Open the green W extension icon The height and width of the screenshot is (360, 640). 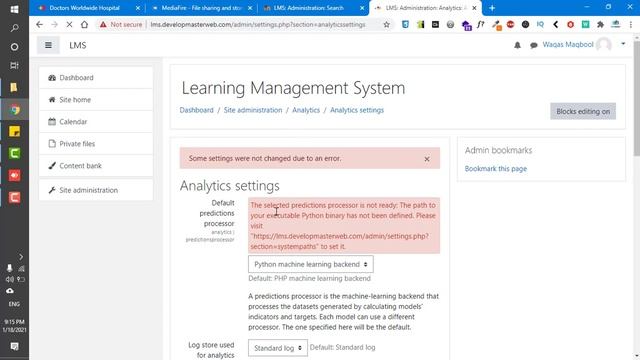[585, 24]
